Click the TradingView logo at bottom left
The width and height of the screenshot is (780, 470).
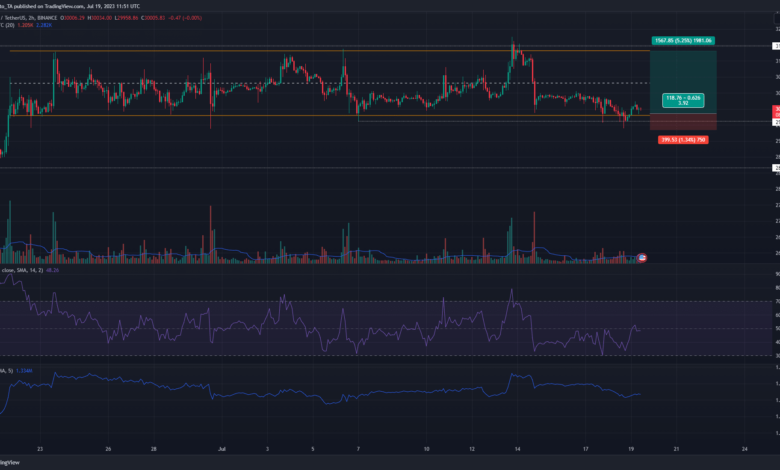click(x=10, y=462)
